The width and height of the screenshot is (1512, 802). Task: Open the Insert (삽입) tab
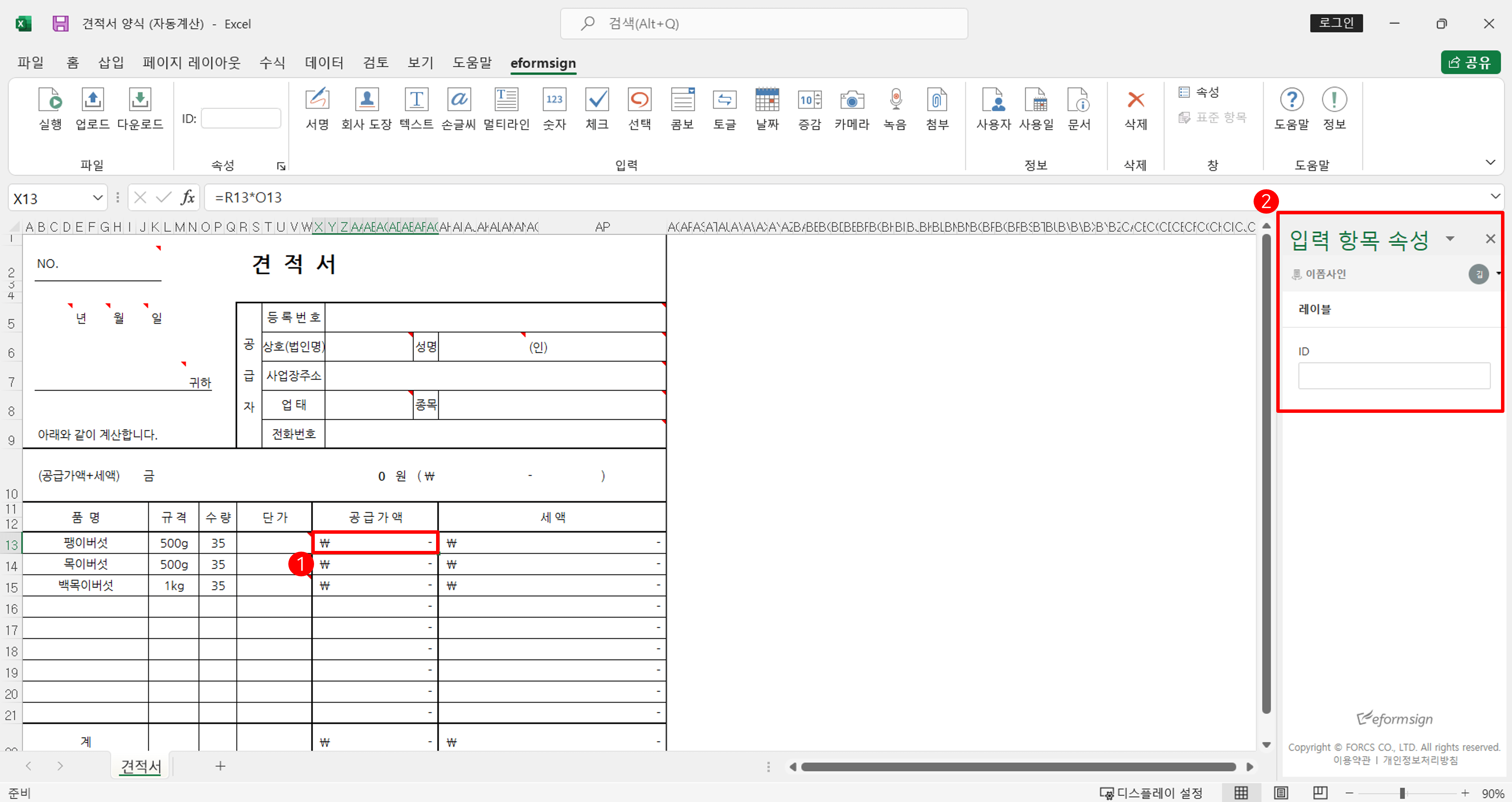tap(111, 62)
